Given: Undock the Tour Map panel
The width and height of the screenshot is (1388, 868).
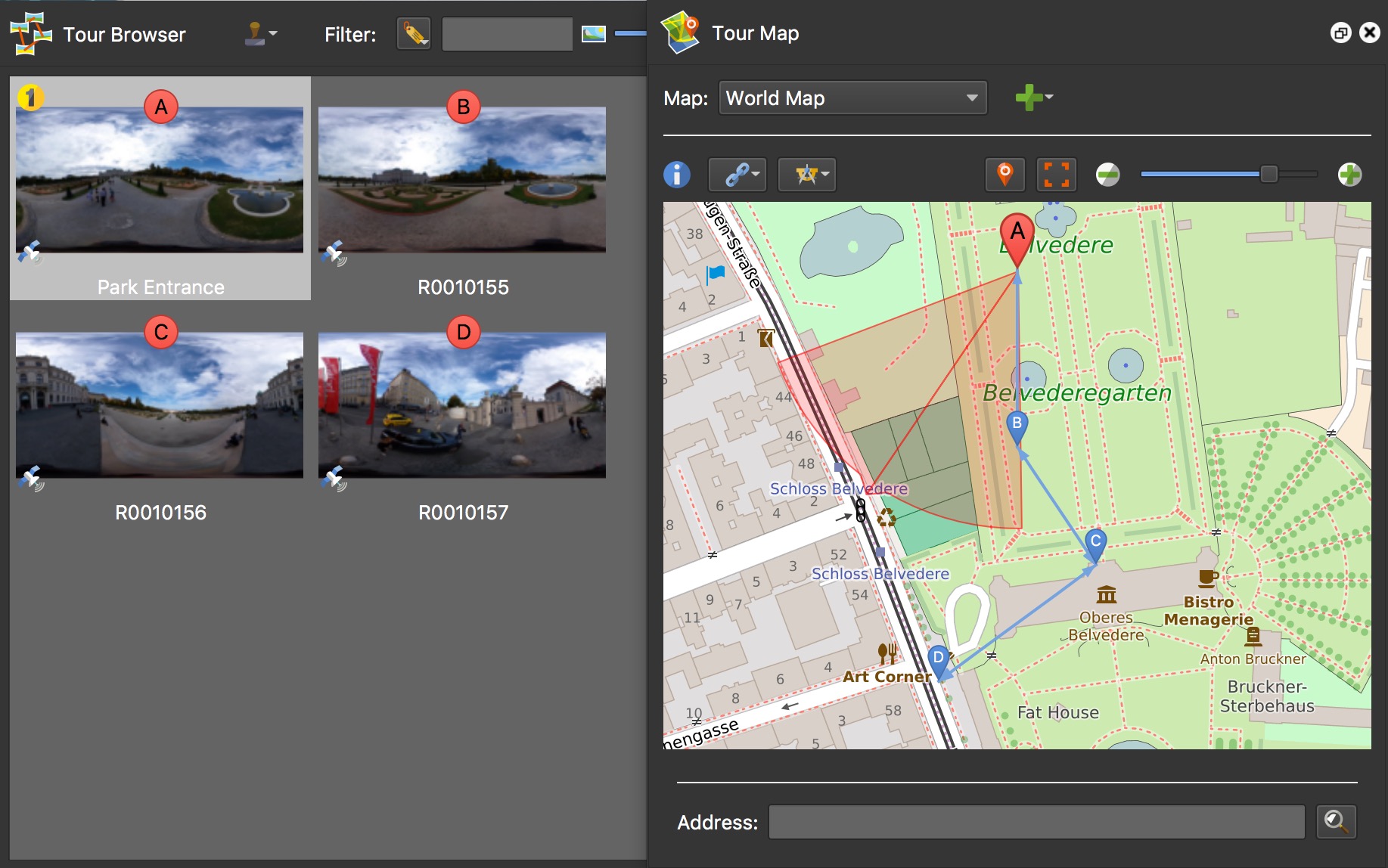Looking at the screenshot, I should (x=1340, y=33).
